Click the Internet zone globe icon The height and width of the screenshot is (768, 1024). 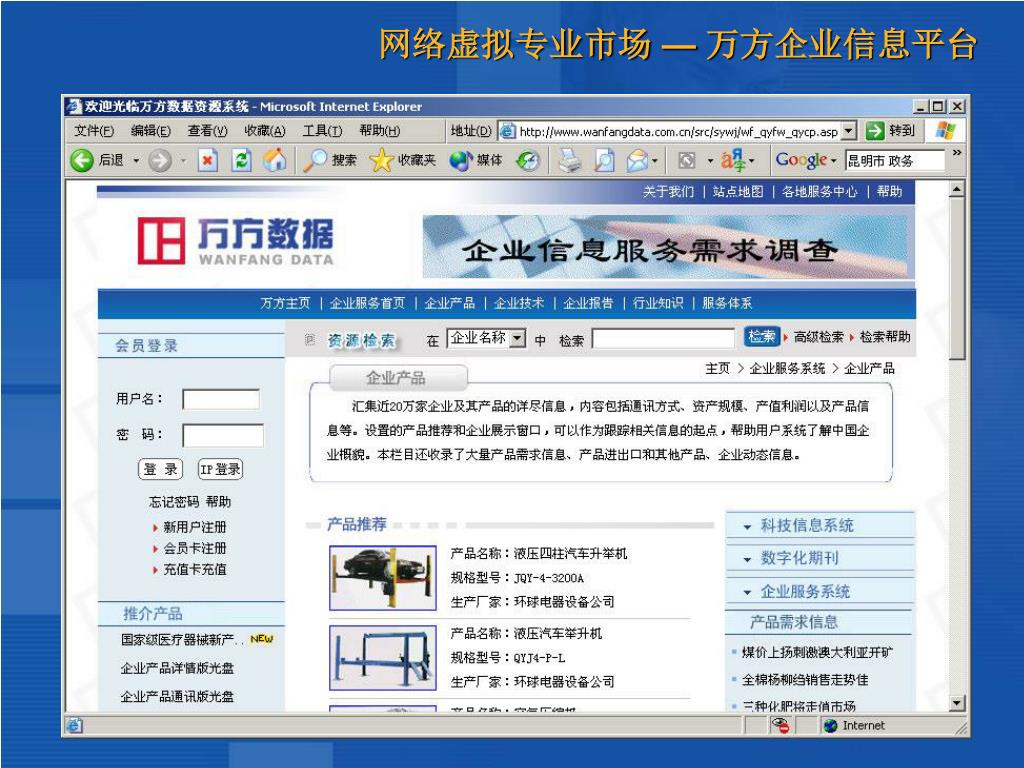pos(831,726)
